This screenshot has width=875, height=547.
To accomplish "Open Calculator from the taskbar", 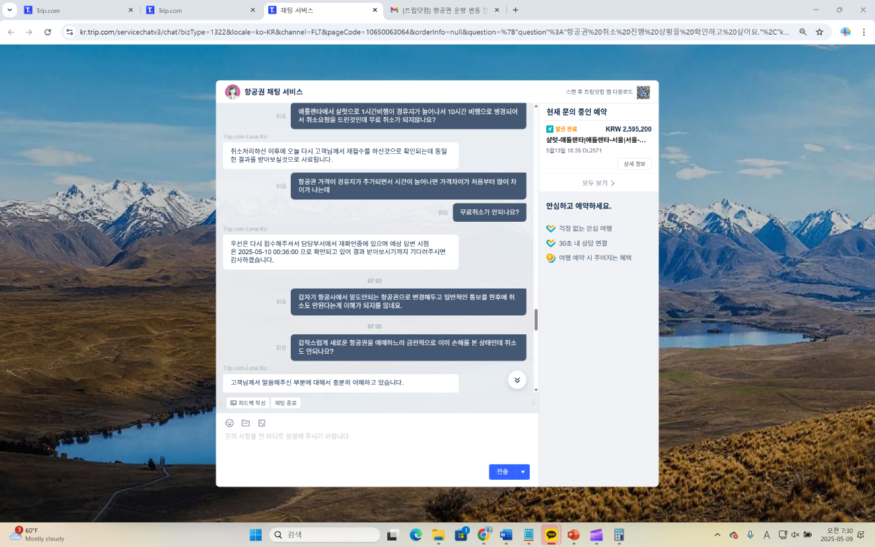I will coord(618,535).
